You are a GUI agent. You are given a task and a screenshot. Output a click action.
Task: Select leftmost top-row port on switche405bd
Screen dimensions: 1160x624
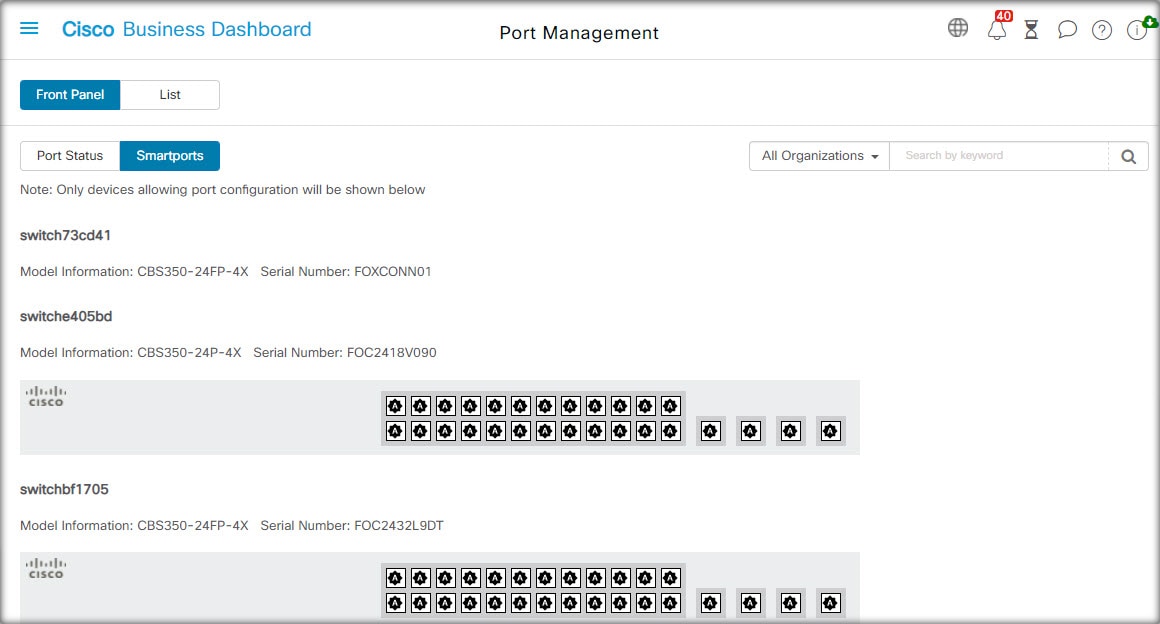[x=396, y=406]
